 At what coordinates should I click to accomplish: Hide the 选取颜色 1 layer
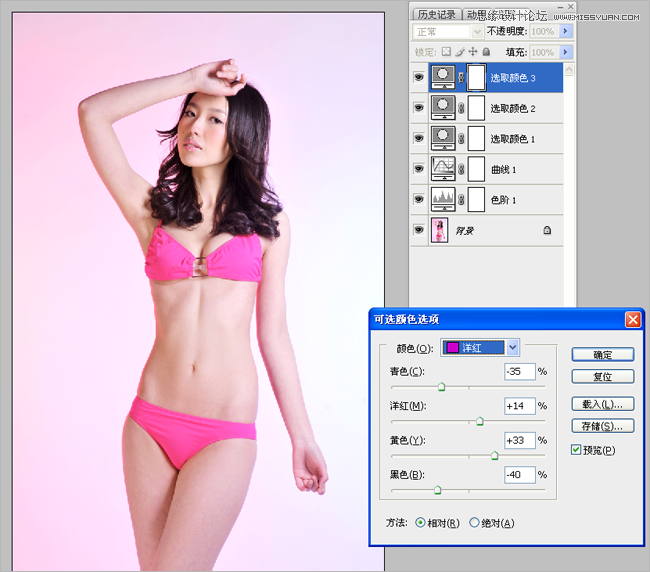click(x=419, y=138)
